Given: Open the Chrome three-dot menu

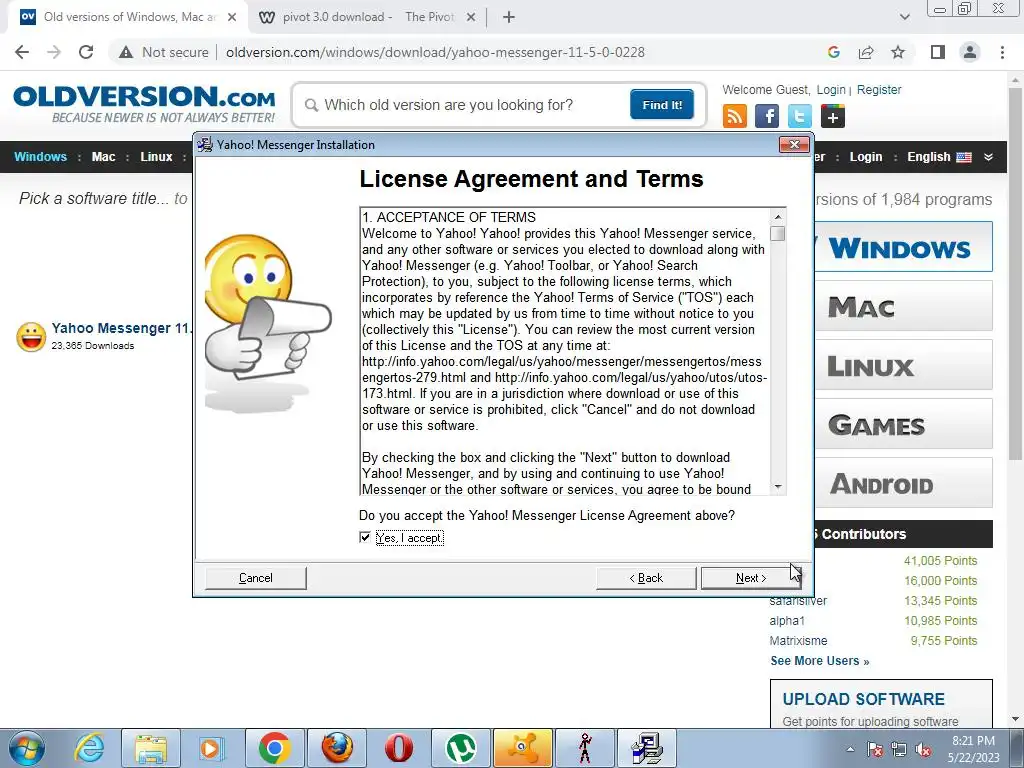Looking at the screenshot, I should click(1002, 52).
